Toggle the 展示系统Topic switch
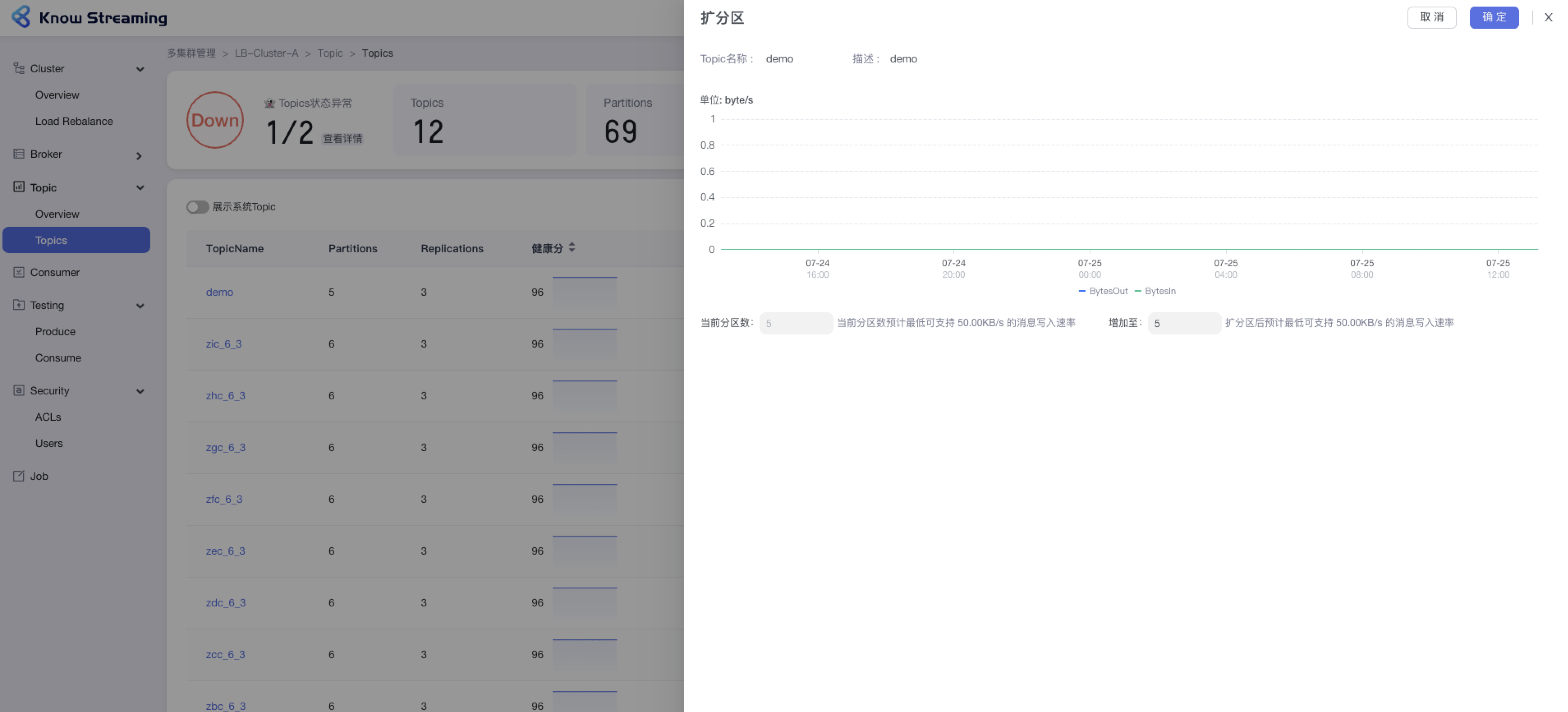The image size is (1568, 712). point(197,207)
